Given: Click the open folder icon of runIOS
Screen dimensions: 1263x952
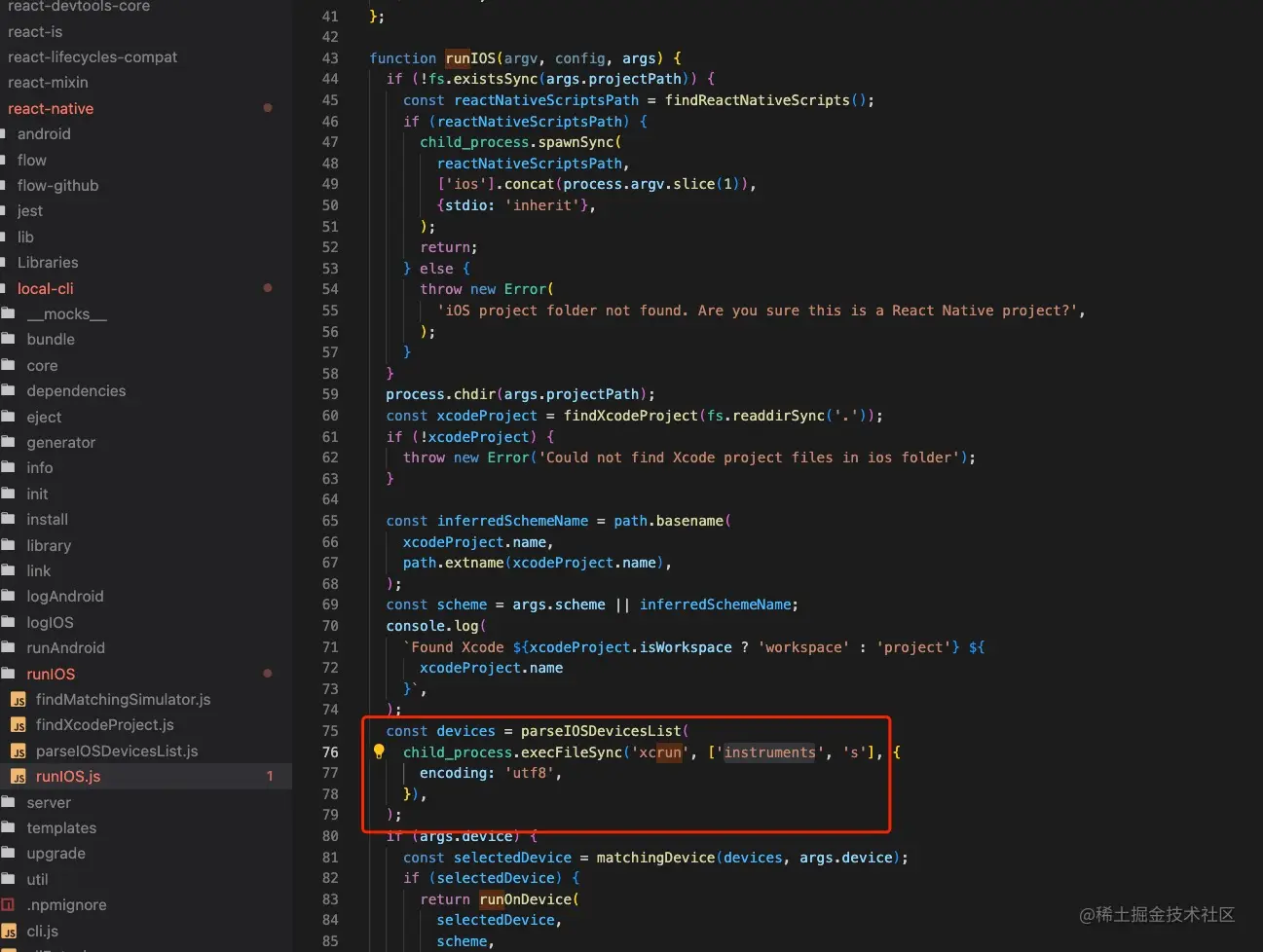Looking at the screenshot, I should click(8, 674).
